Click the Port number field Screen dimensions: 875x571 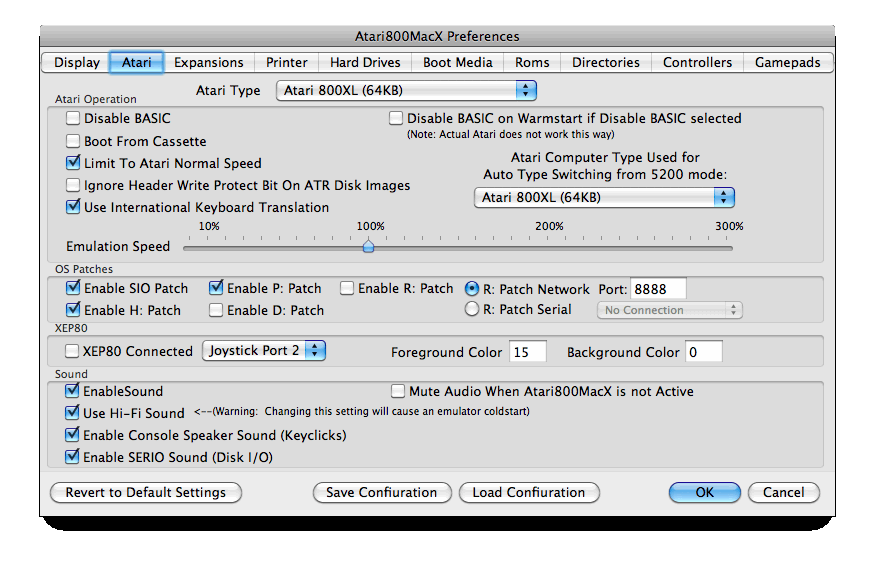tap(658, 289)
